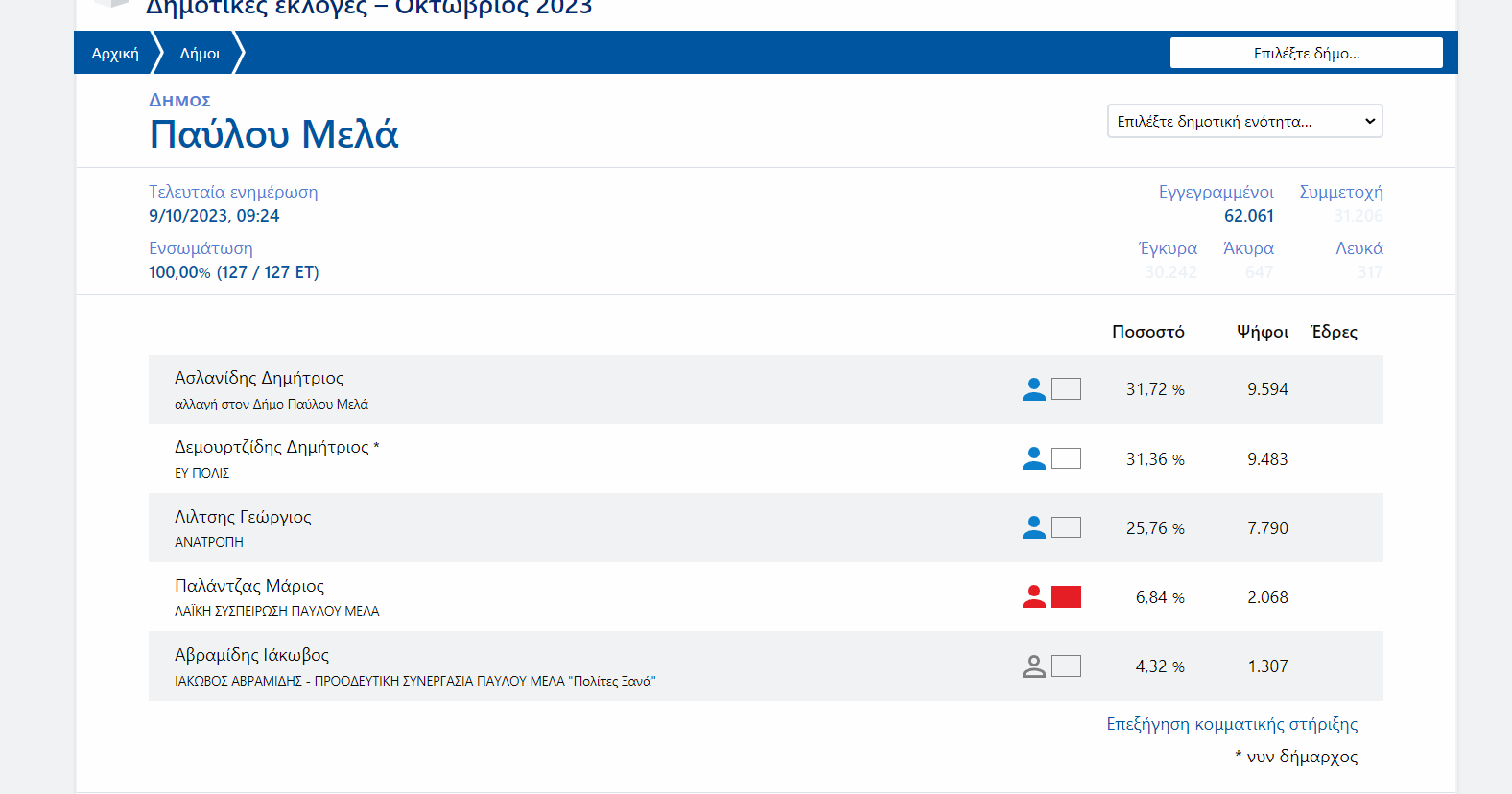Click the Έδρες column header
Screen dimensions: 1512x794
tap(1334, 332)
